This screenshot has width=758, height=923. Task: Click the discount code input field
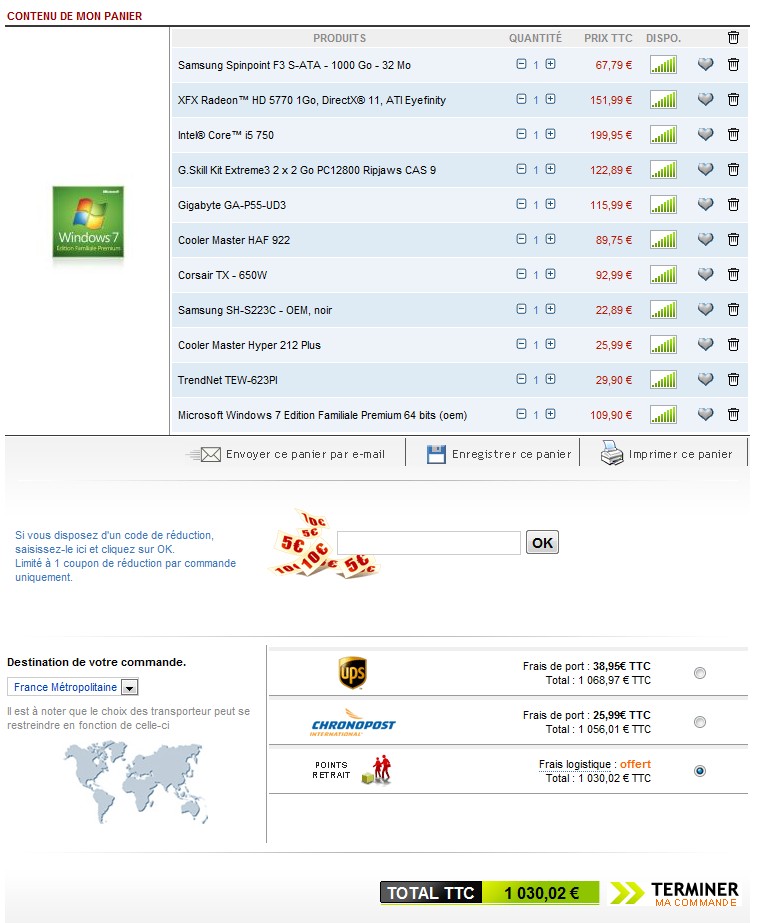coord(428,543)
